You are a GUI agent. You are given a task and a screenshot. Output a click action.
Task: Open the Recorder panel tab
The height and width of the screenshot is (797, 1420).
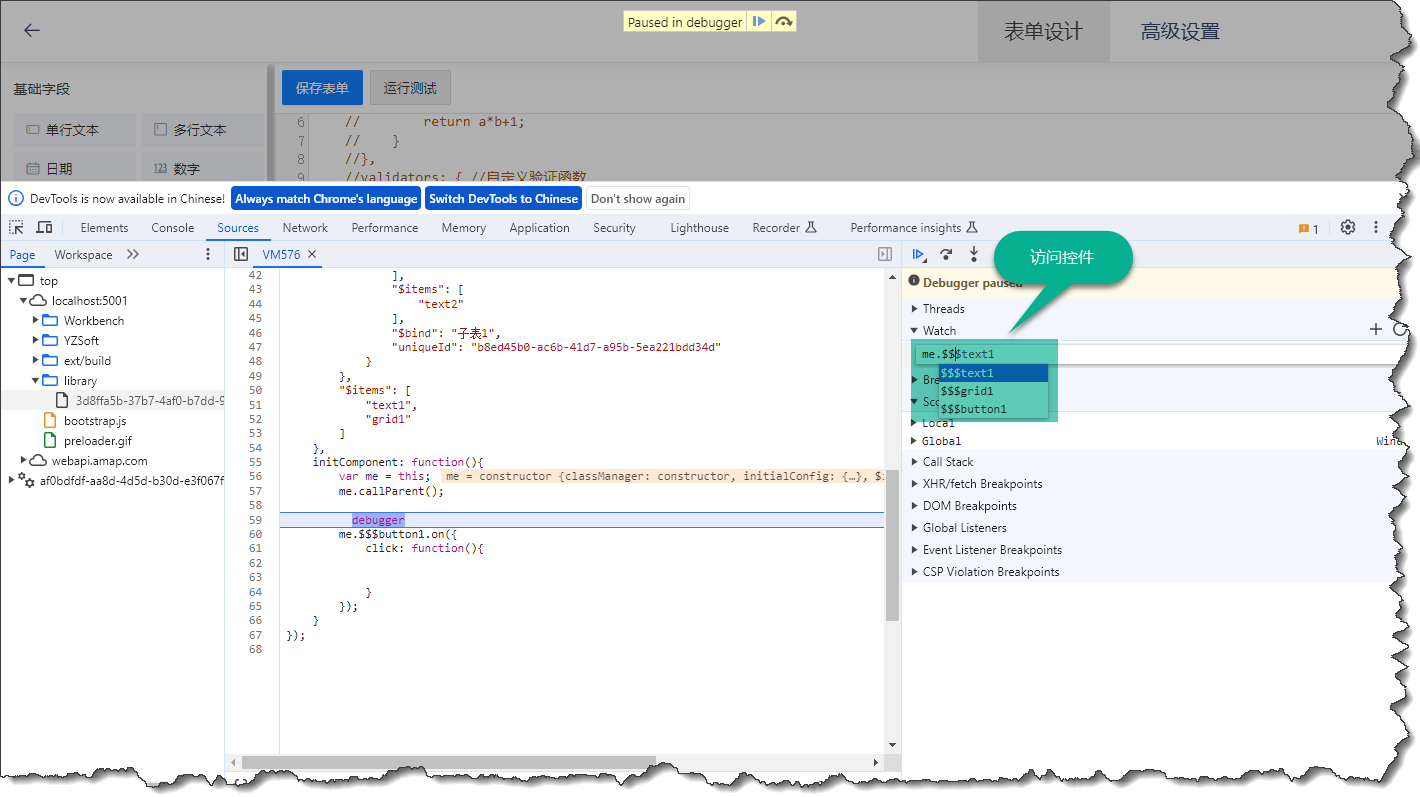tap(785, 228)
